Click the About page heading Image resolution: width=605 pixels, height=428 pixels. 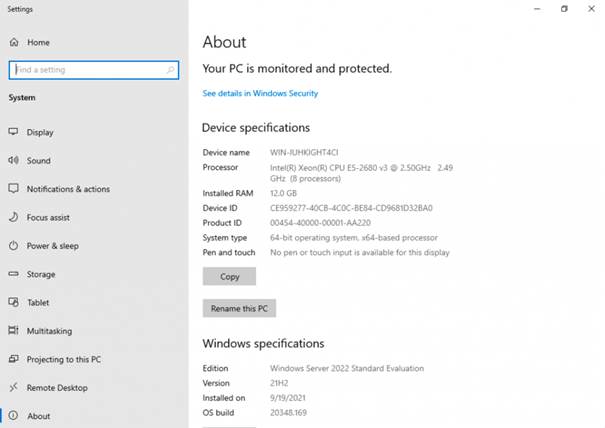point(224,42)
